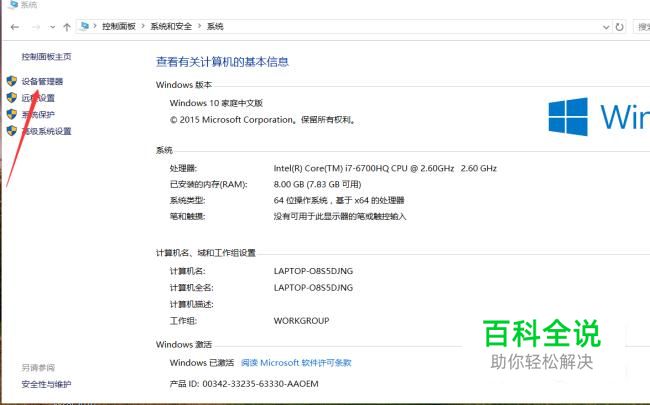The width and height of the screenshot is (650, 405).
Task: Expand chevron before 控制面板 breadcrumb
Action: 95,26
